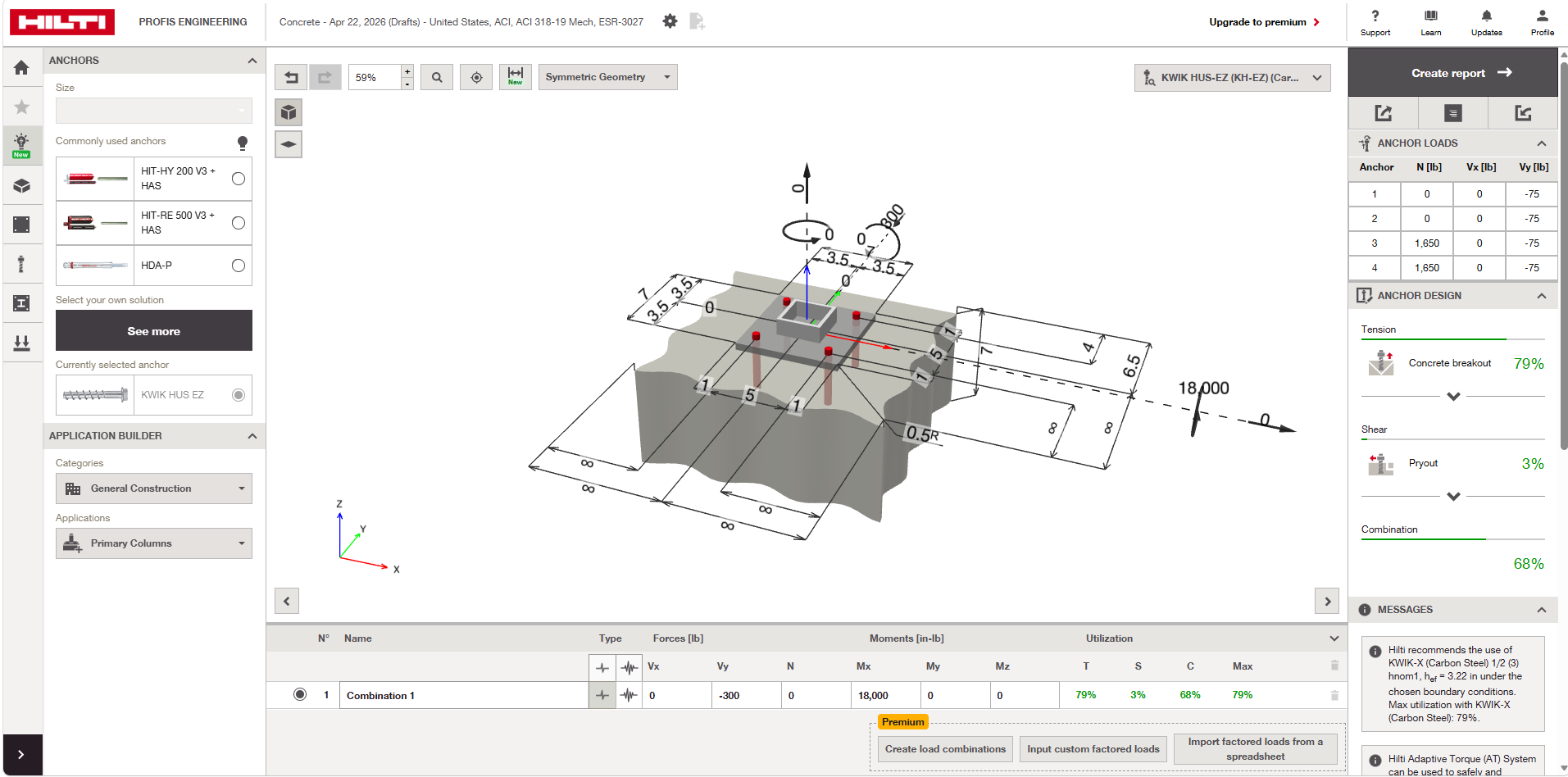Viewport: 1568px width, 777px height.
Task: Decrease zoom with minus stepper
Action: (407, 84)
